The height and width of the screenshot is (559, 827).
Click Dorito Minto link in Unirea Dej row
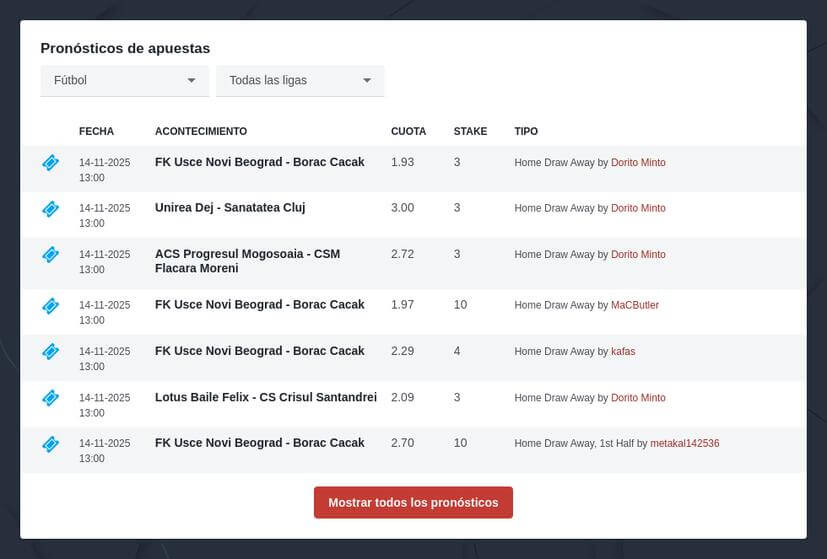(638, 208)
